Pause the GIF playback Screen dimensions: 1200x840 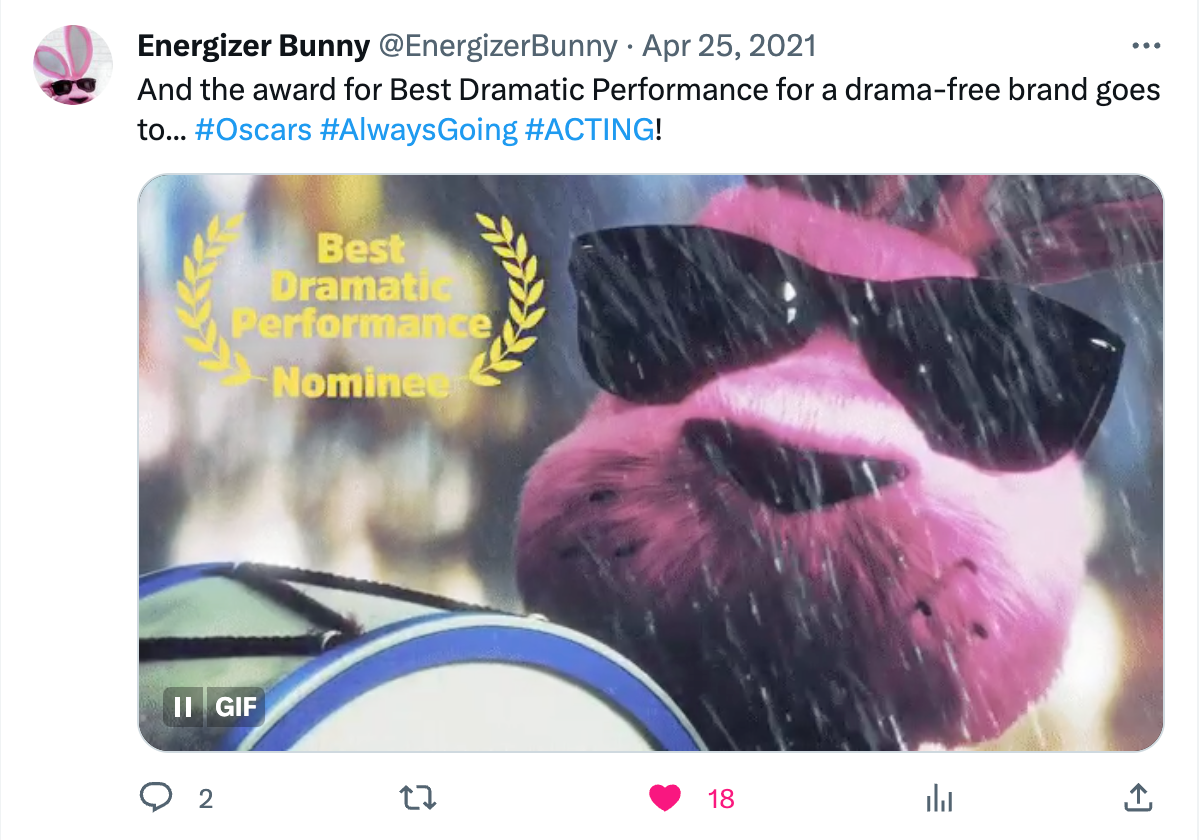click(x=183, y=707)
